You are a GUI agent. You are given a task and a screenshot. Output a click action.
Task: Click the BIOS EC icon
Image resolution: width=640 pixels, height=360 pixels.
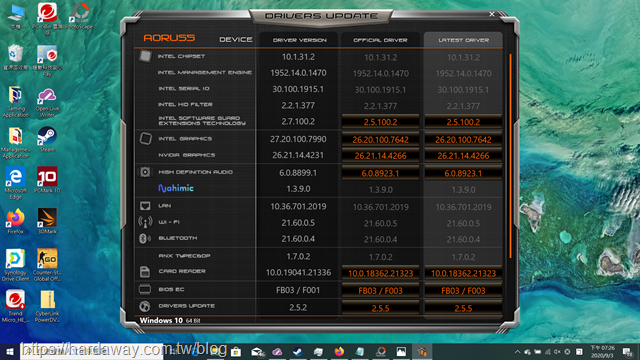coord(145,289)
